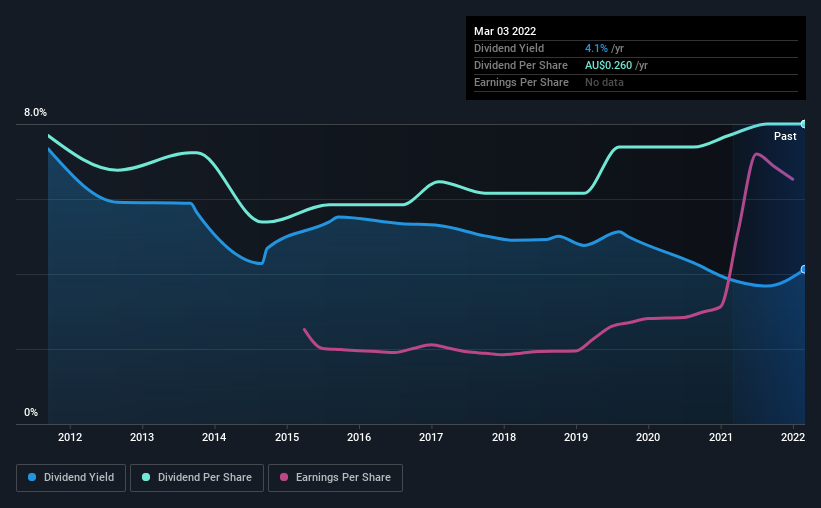Screen dimensions: 821x508
Task: Click the Dividend Yield line endpoint marker
Action: click(x=803, y=269)
